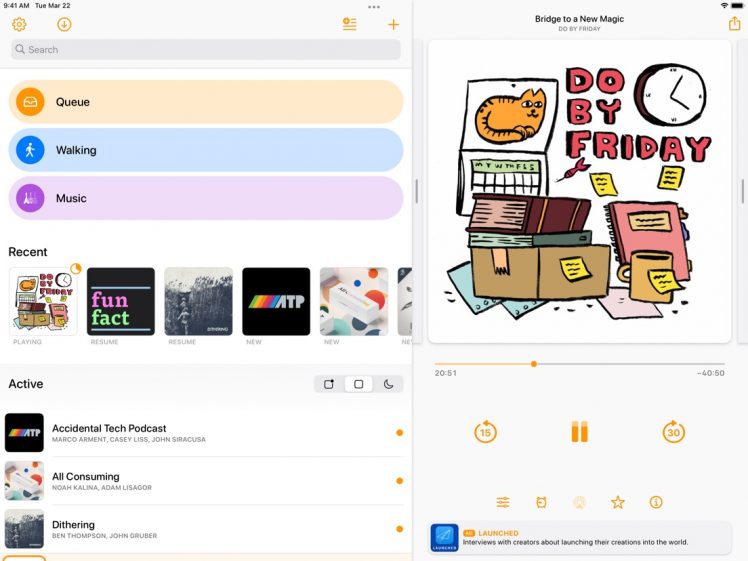
Task: Open the Walking playlist
Action: click(x=206, y=150)
